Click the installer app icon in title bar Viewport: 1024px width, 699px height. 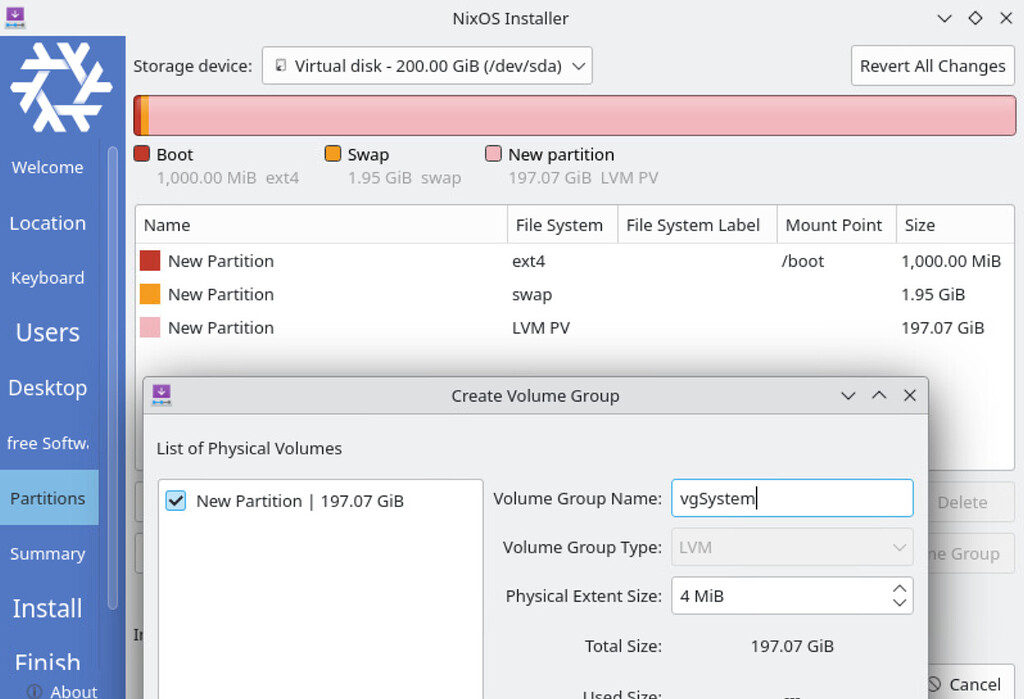pos(15,18)
